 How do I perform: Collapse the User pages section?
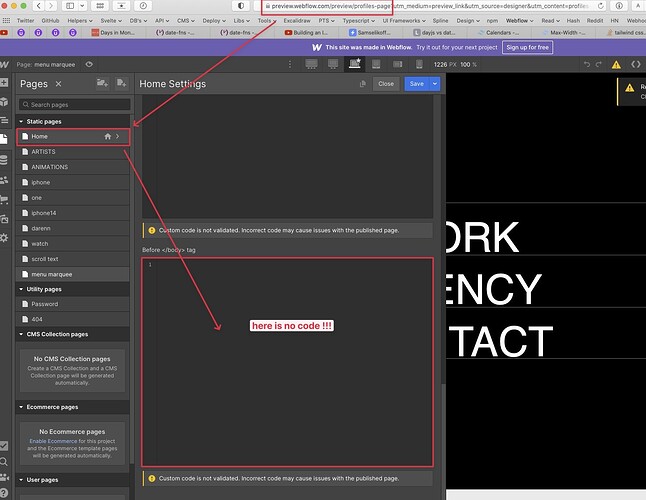(x=21, y=480)
